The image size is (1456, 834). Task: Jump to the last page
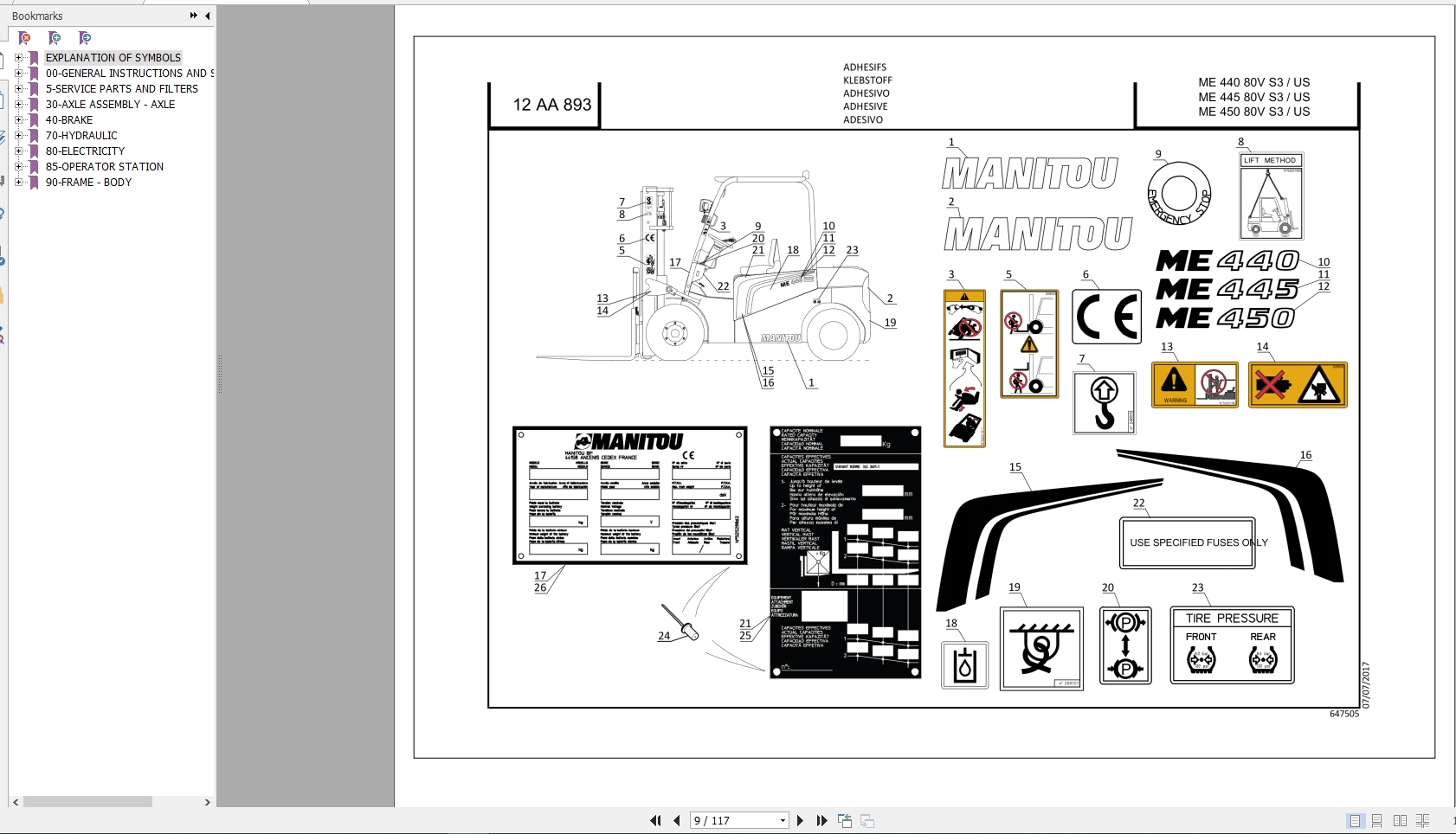tap(821, 821)
